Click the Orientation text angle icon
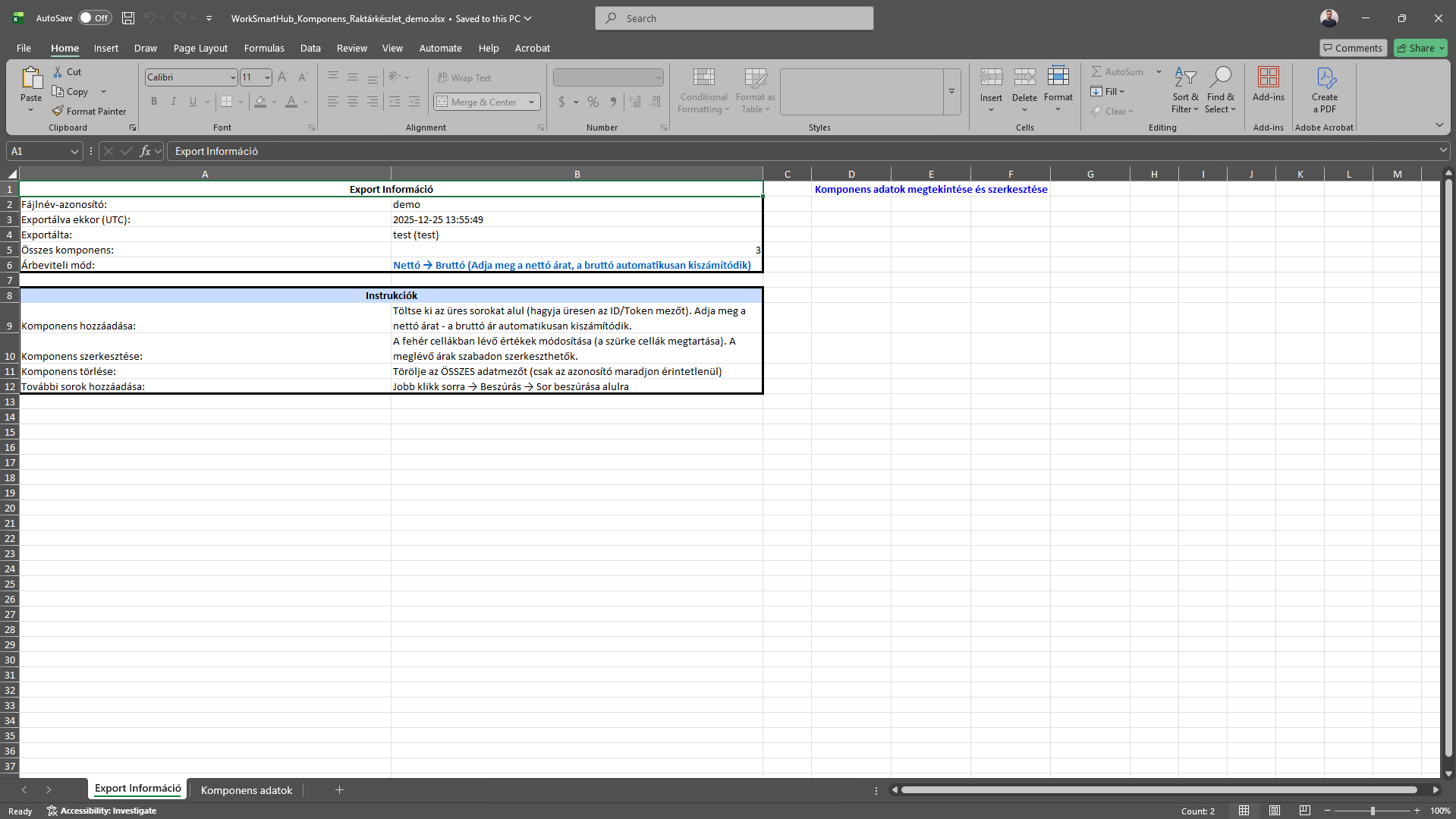The height and width of the screenshot is (819, 1456). point(394,77)
